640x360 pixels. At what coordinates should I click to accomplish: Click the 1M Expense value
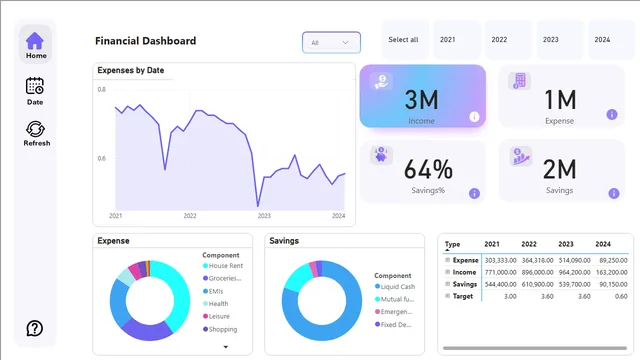point(560,100)
